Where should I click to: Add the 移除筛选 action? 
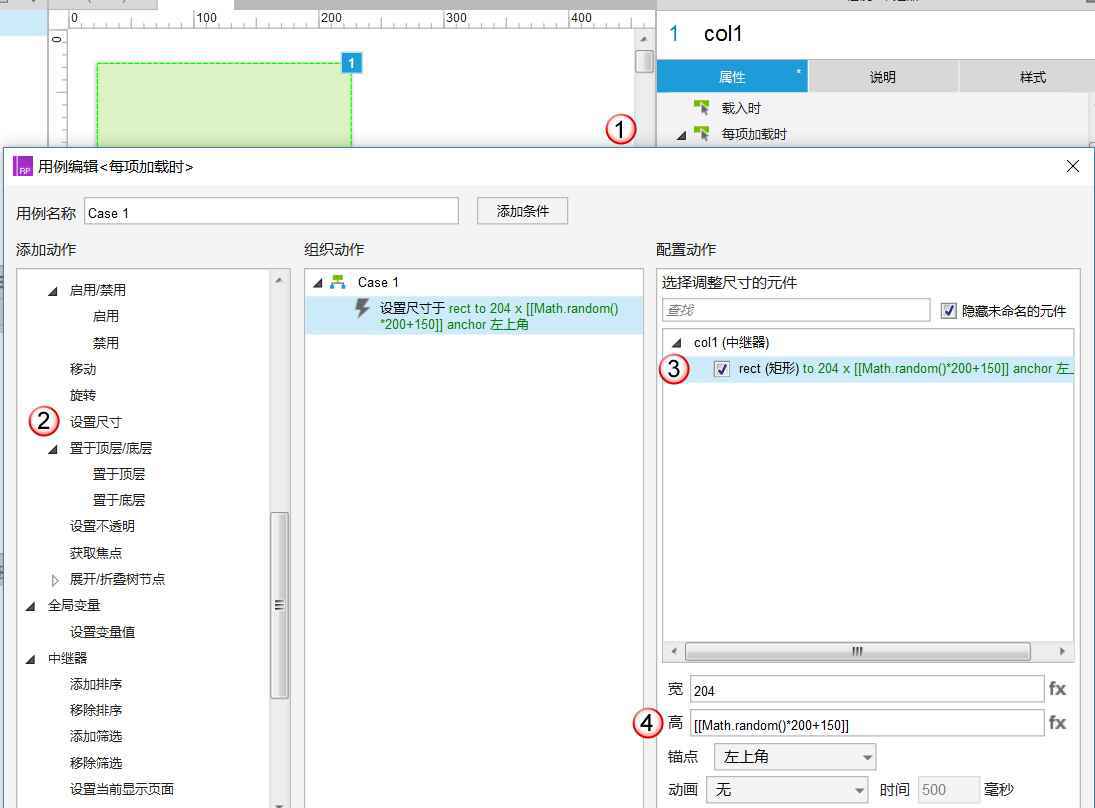pos(96,763)
